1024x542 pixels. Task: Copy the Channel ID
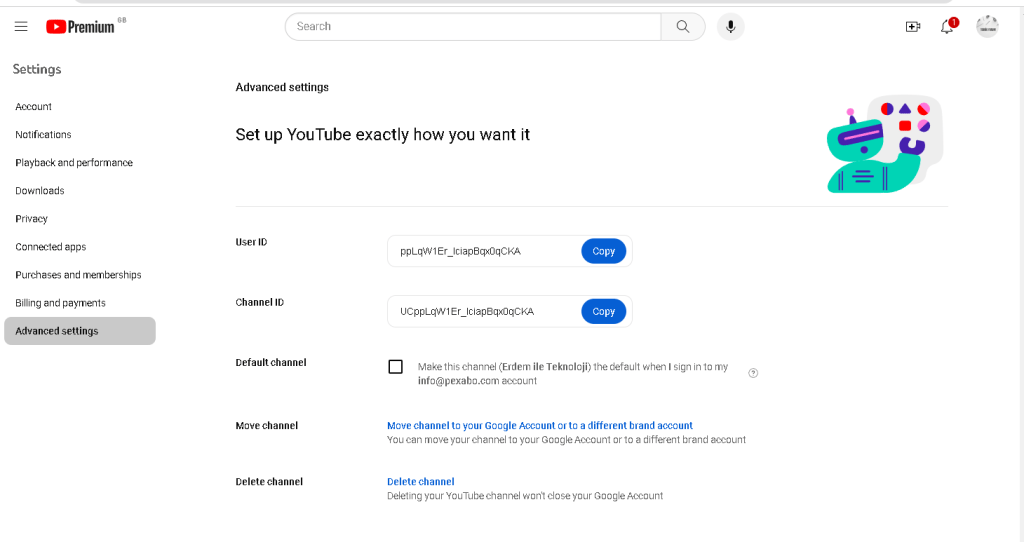click(x=603, y=311)
